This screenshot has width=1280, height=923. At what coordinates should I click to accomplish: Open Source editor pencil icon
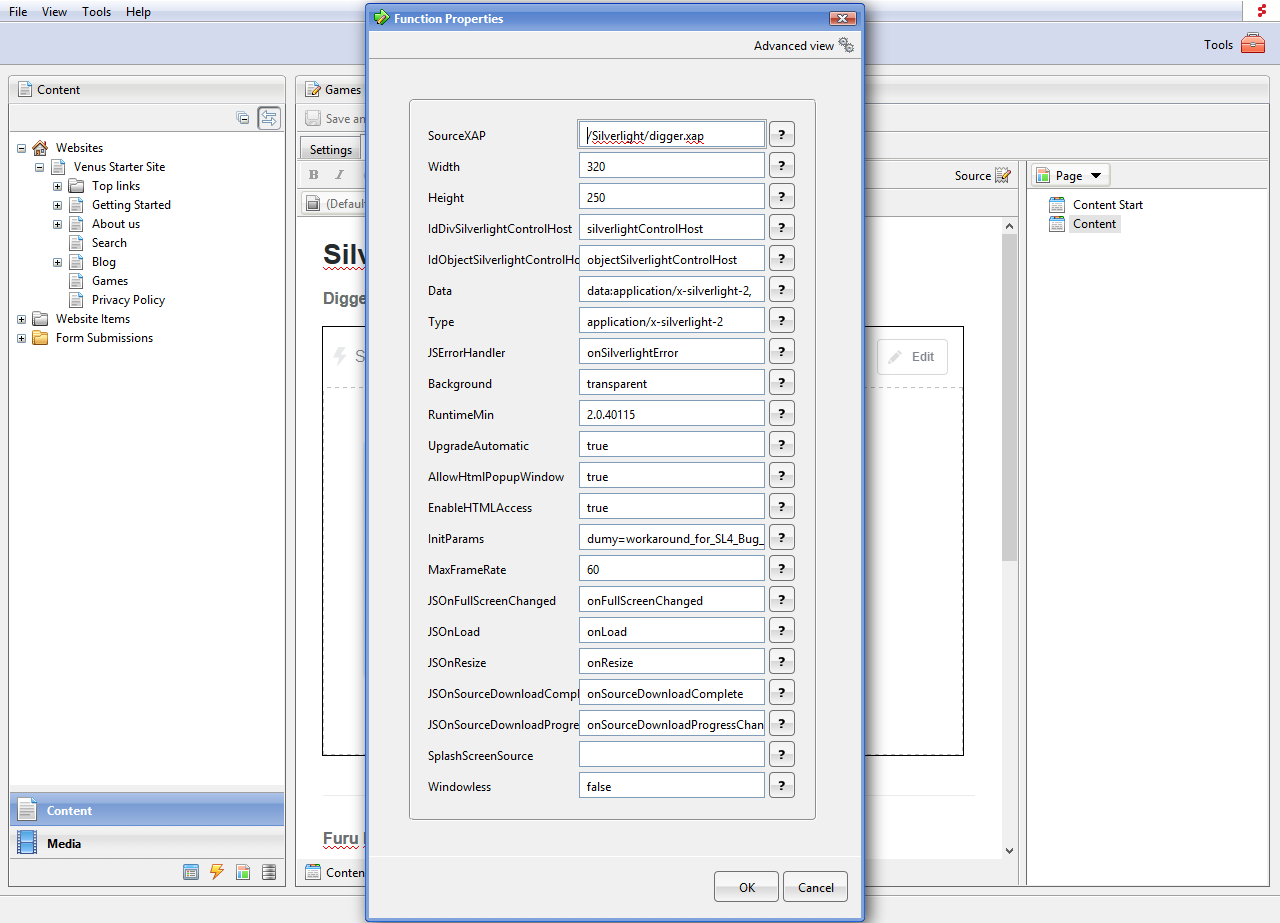[x=1002, y=175]
